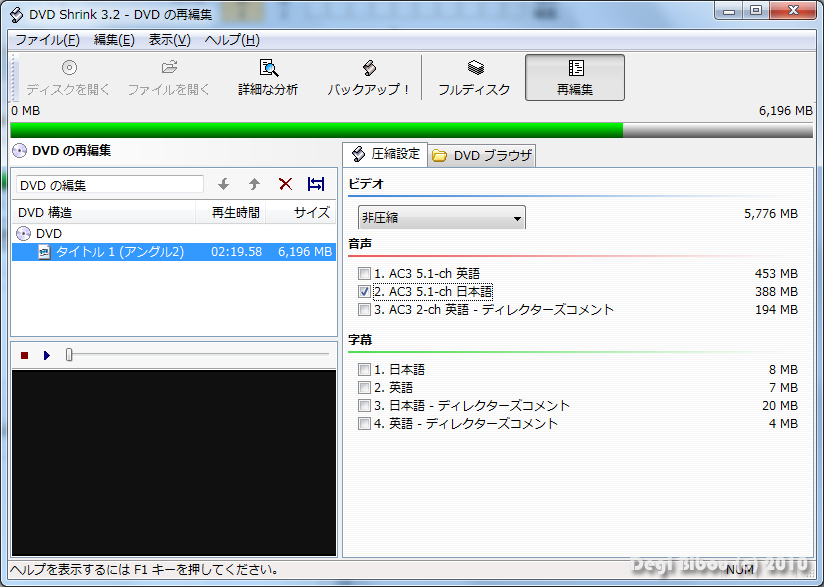
Task: Select the DVD root disc node
Action: (39, 233)
